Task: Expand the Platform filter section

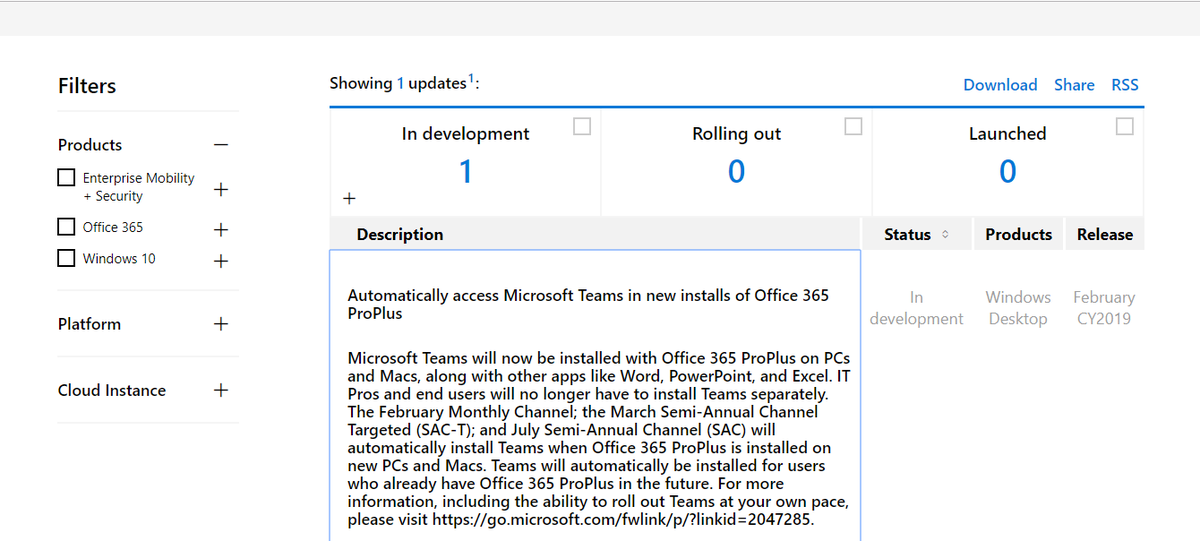Action: click(221, 324)
